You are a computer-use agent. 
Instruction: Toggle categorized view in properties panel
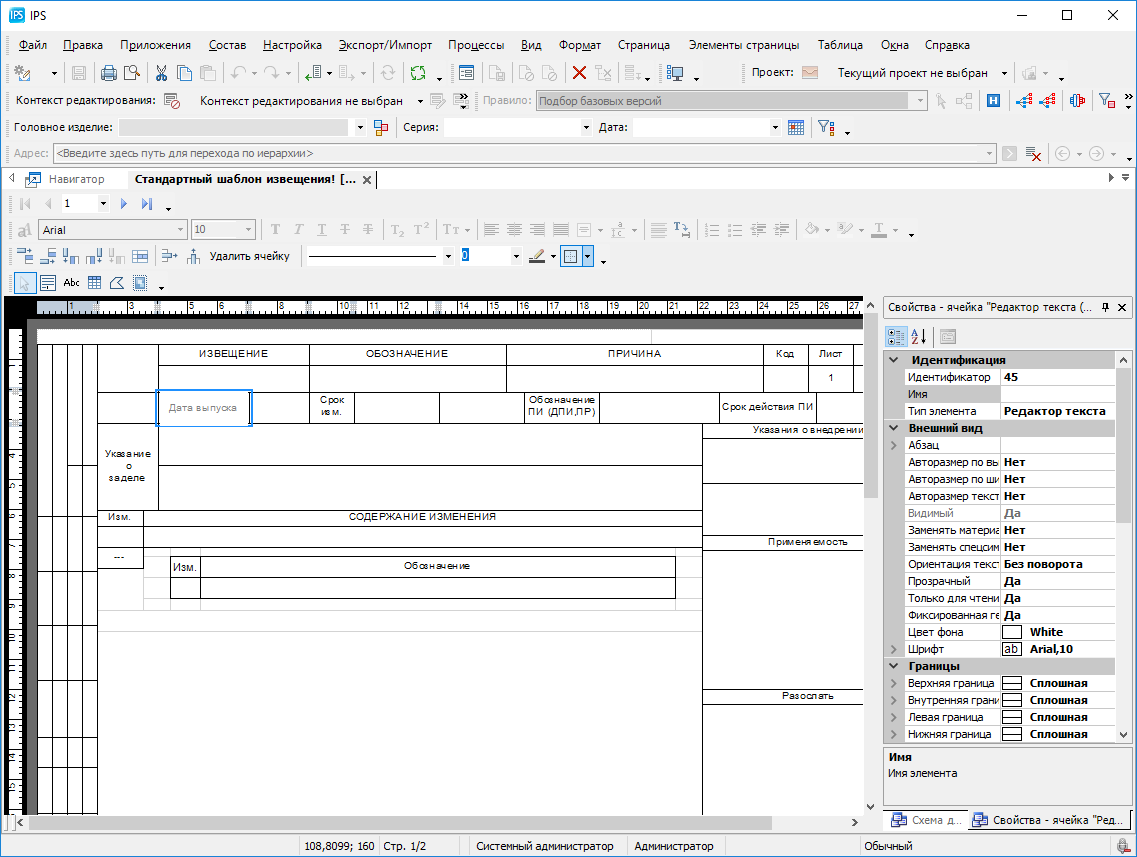coord(897,336)
